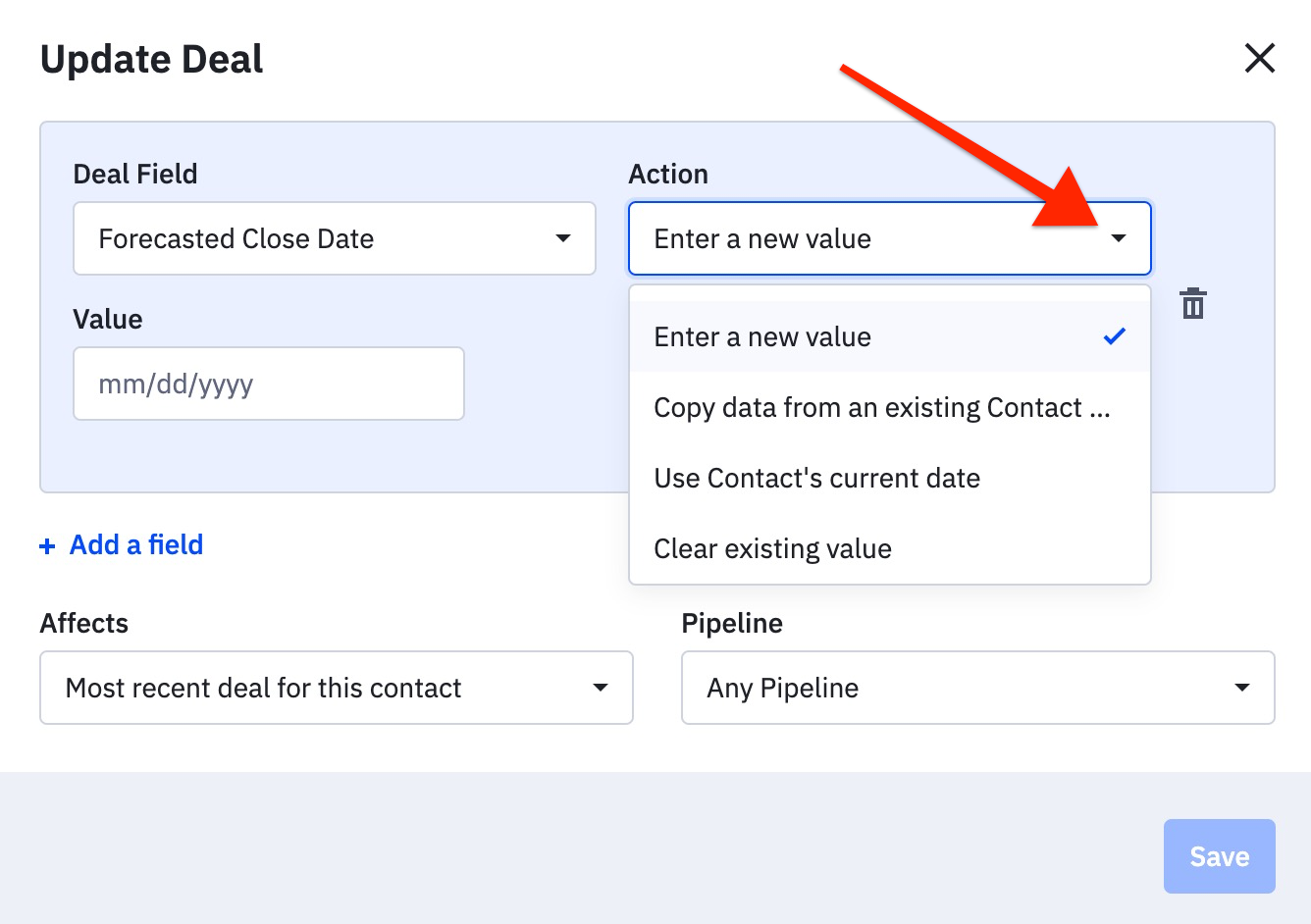Click the Deal Field dropdown caret arrow
The width and height of the screenshot is (1311, 924).
click(562, 238)
